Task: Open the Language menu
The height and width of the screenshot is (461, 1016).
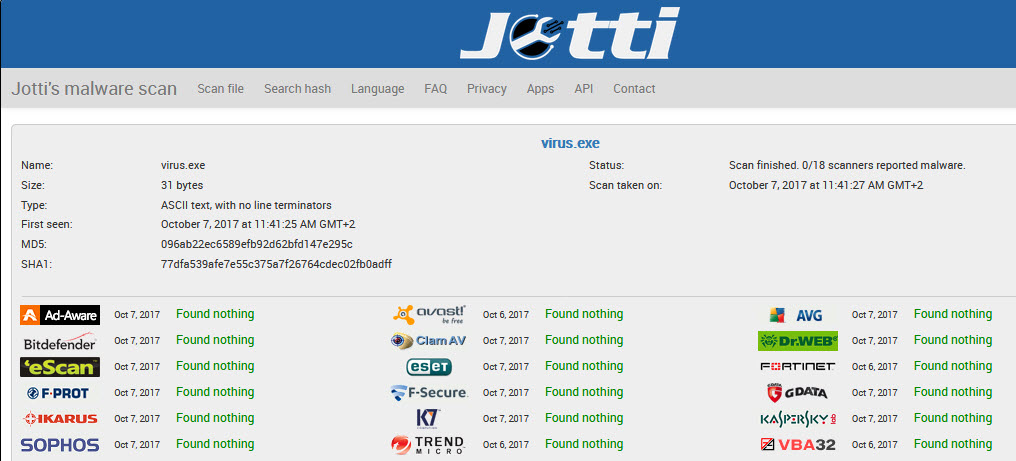Action: [x=378, y=89]
